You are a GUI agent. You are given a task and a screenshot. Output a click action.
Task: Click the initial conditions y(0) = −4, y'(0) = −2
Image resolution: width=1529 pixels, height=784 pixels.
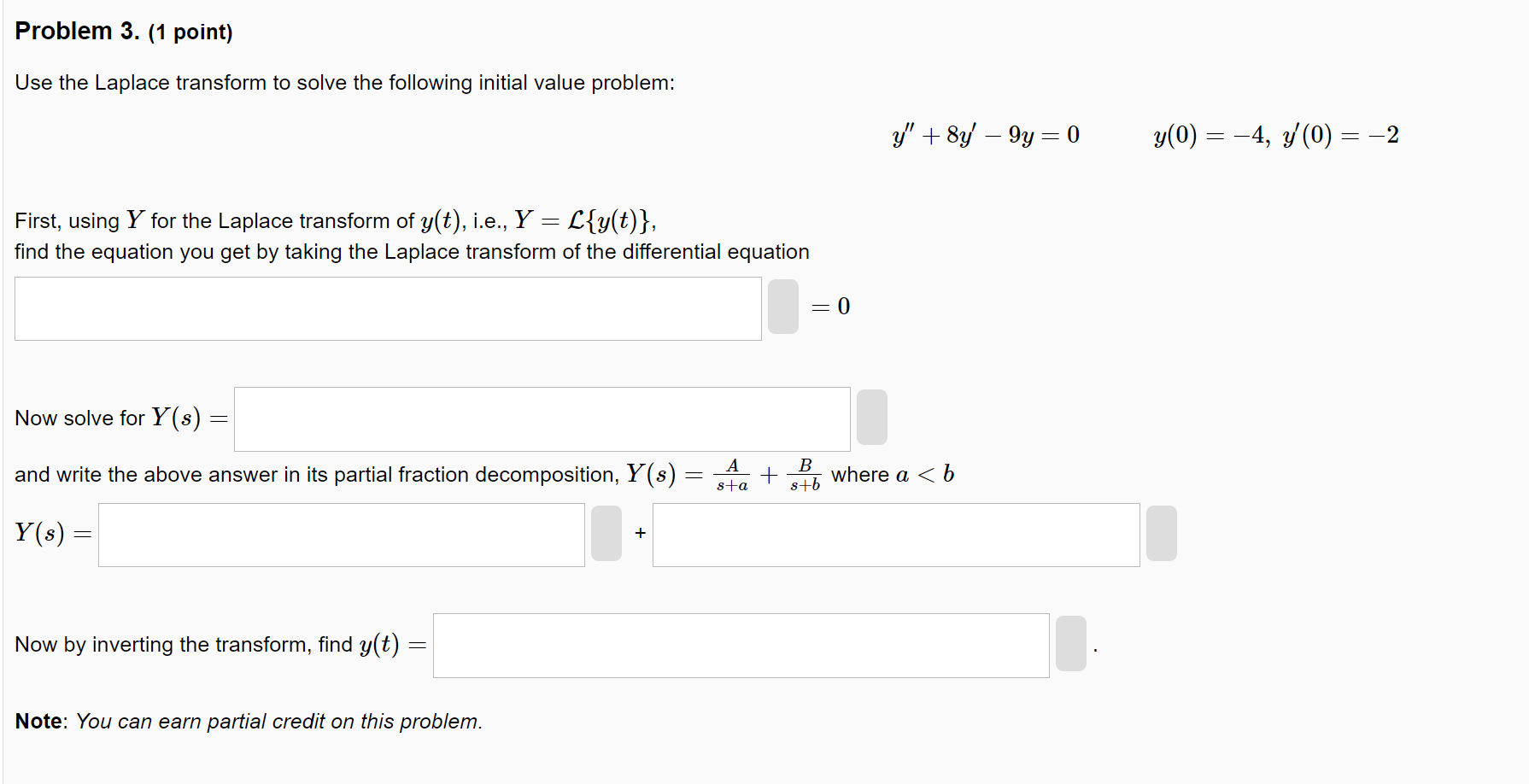click(x=1276, y=135)
